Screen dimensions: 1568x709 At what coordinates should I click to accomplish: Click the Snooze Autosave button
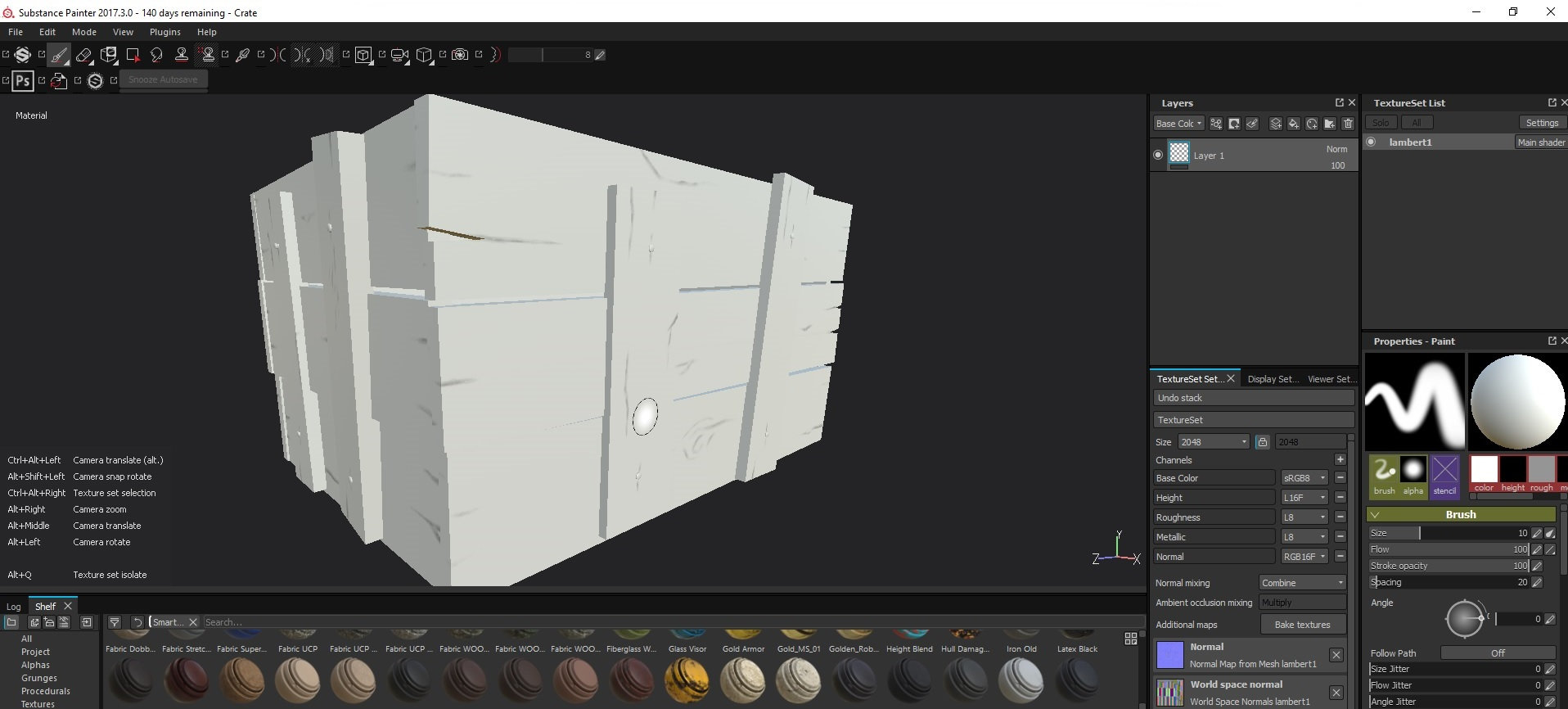163,79
